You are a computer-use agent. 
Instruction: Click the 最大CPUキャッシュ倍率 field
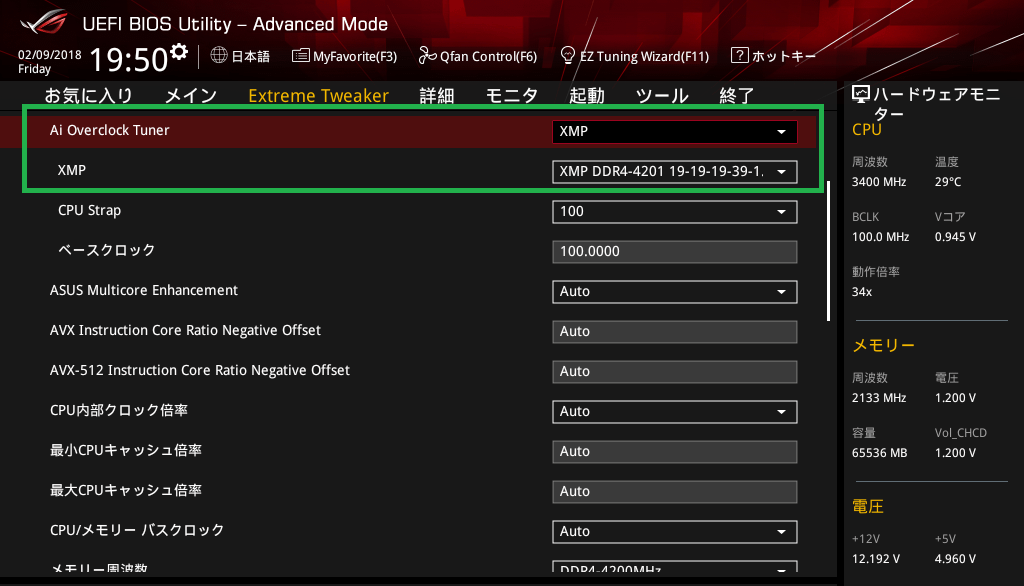click(x=675, y=491)
